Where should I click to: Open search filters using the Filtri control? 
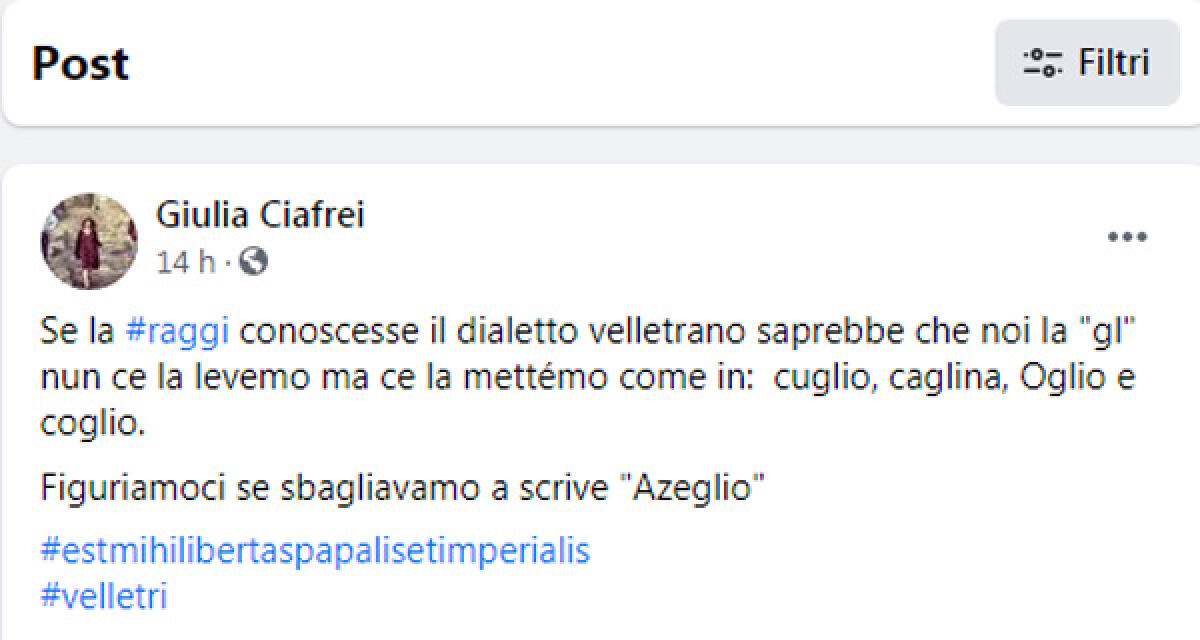1087,62
